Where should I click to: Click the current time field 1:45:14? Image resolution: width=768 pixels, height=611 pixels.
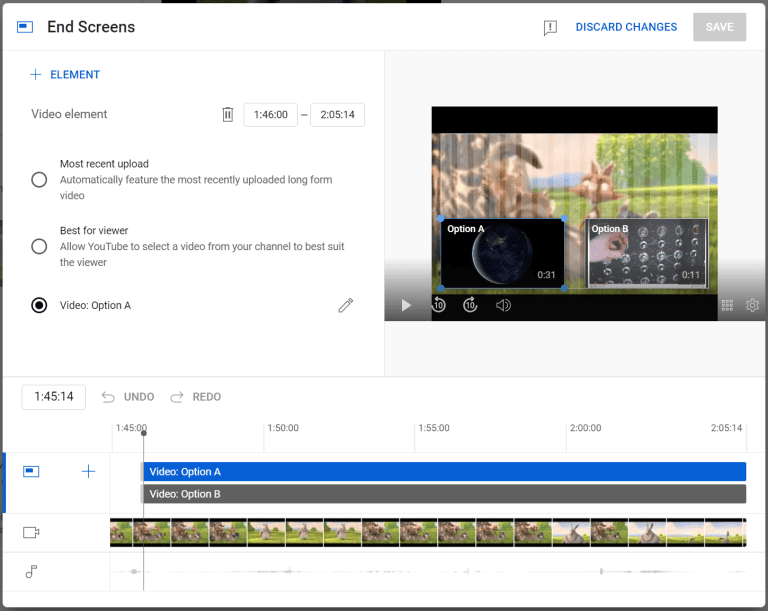tap(54, 397)
